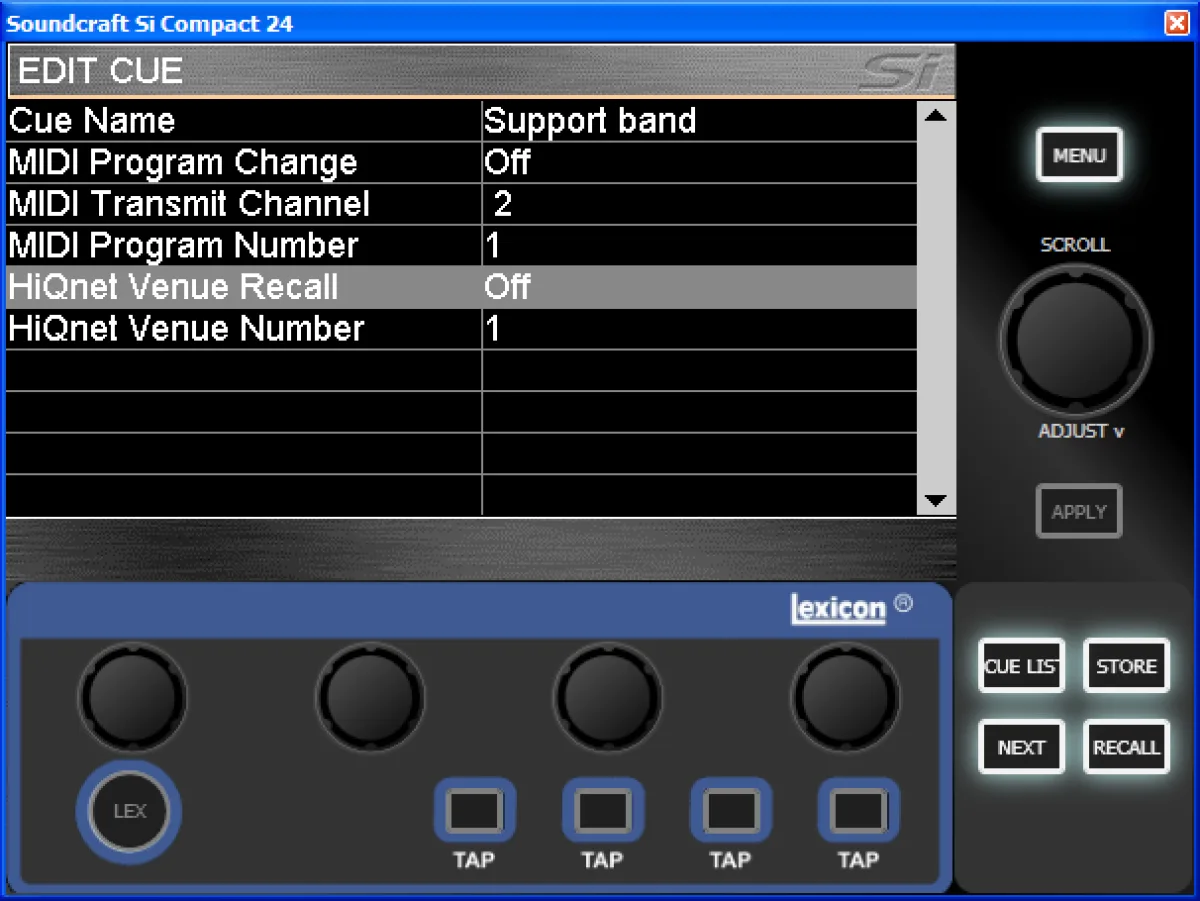Click the third Lexicon knob from the left
The width and height of the screenshot is (1200, 901).
[x=608, y=697]
